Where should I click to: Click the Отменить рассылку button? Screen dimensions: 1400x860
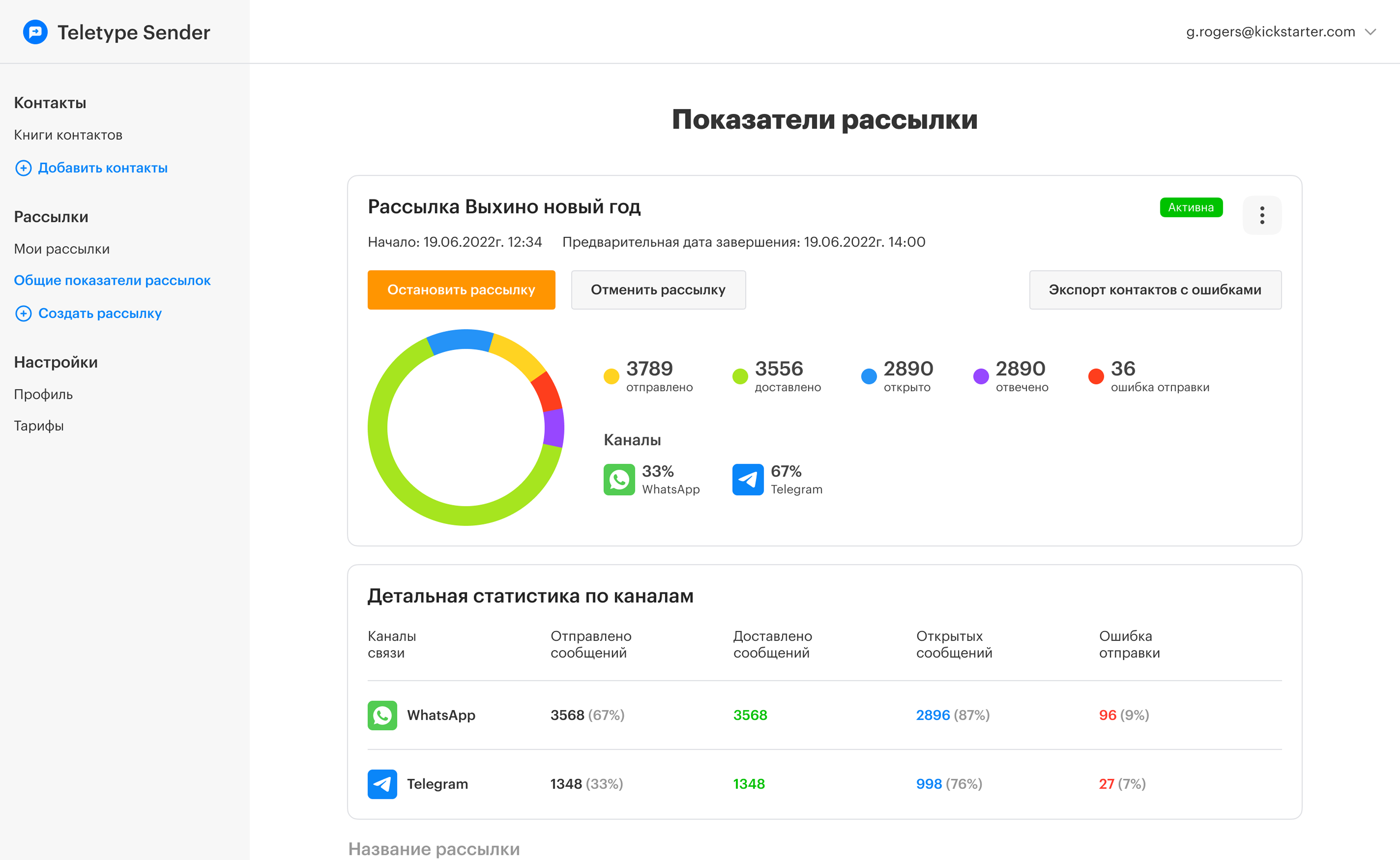pyautogui.click(x=658, y=290)
